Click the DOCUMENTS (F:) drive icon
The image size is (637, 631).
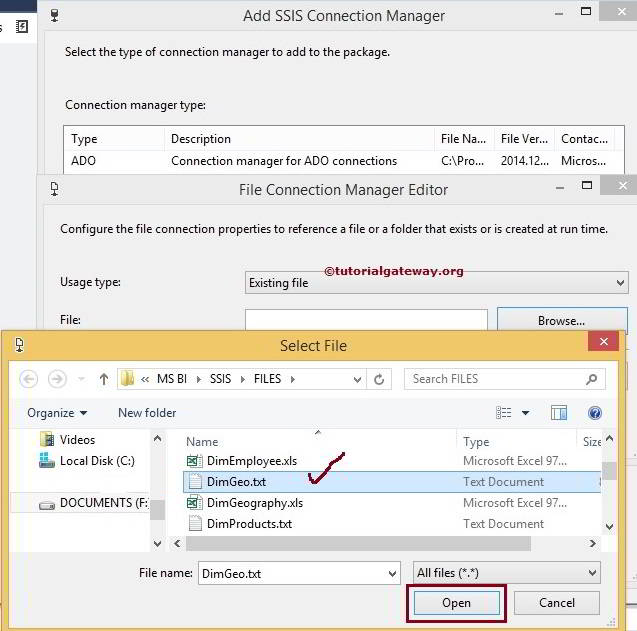[x=47, y=505]
